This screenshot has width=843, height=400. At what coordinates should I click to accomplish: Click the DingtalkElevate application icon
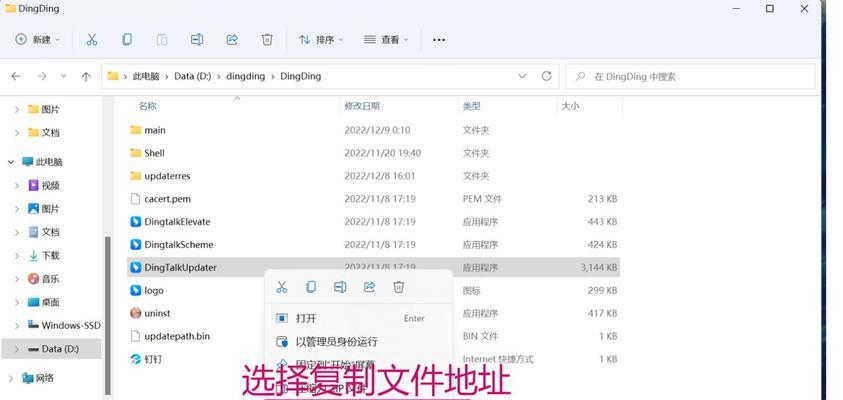pos(135,222)
